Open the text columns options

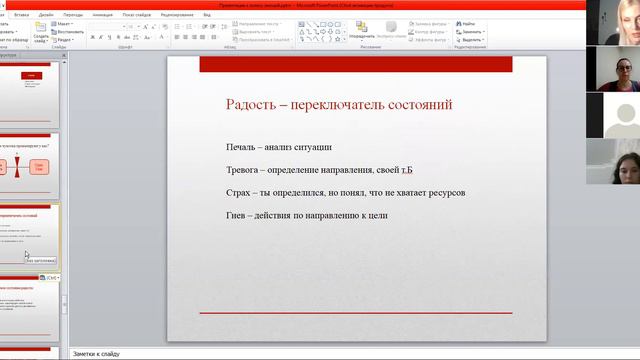(214, 37)
